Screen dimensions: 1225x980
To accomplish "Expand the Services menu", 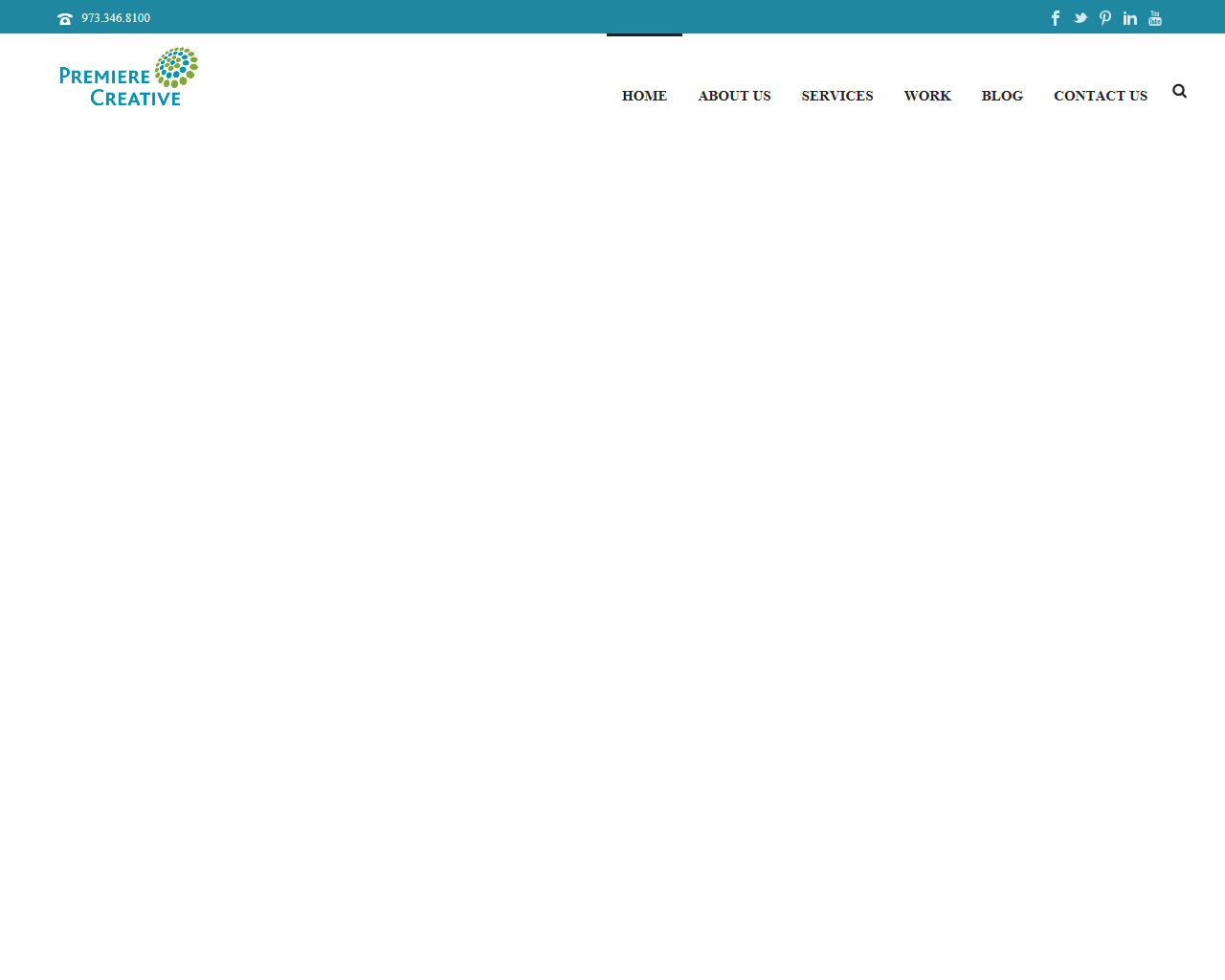I will click(837, 96).
